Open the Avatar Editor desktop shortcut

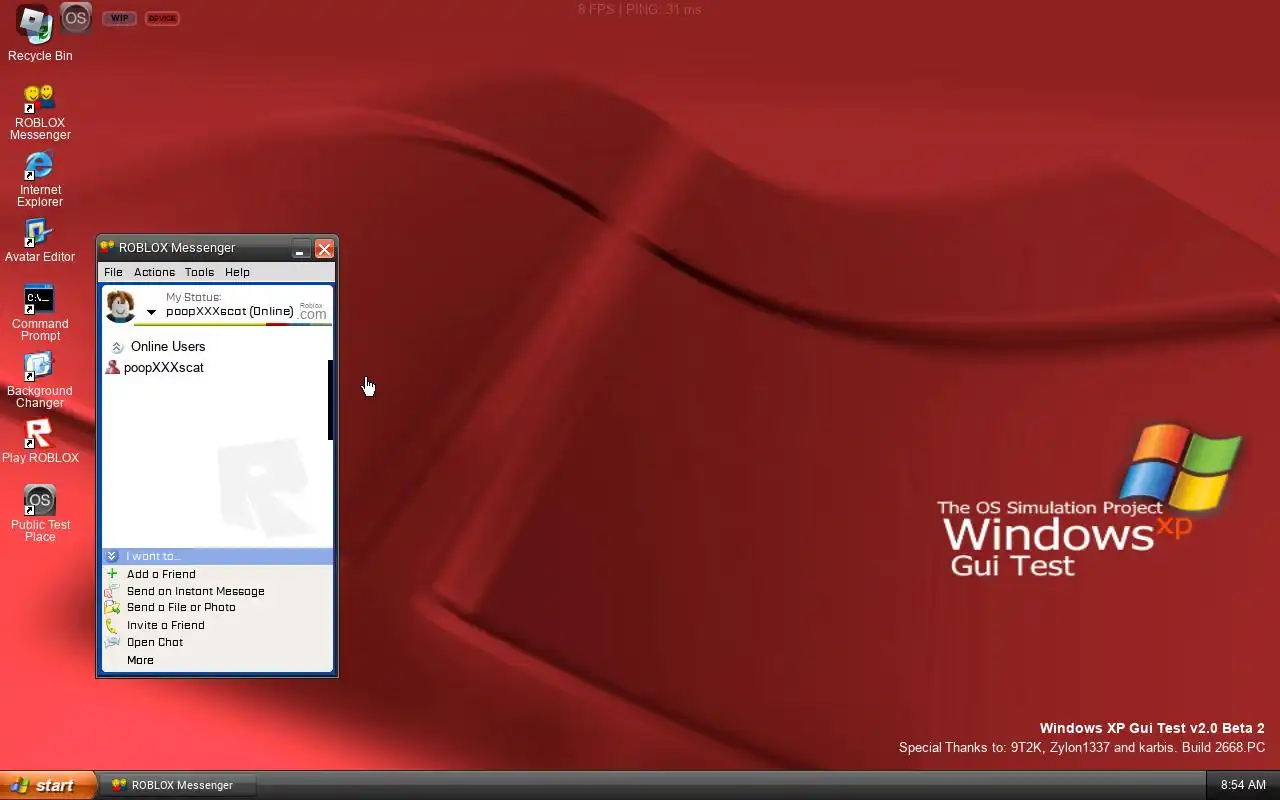coord(40,241)
